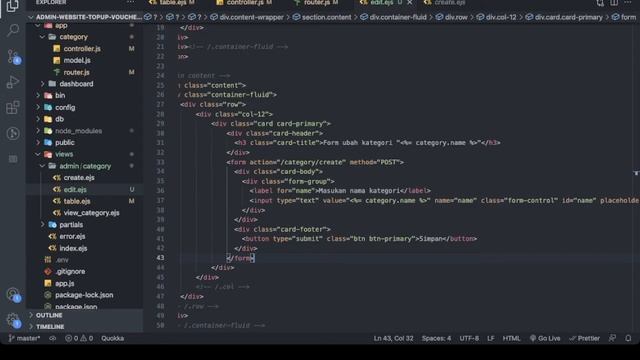640x360 pixels.
Task: Expand the public folder
Action: tap(64, 143)
